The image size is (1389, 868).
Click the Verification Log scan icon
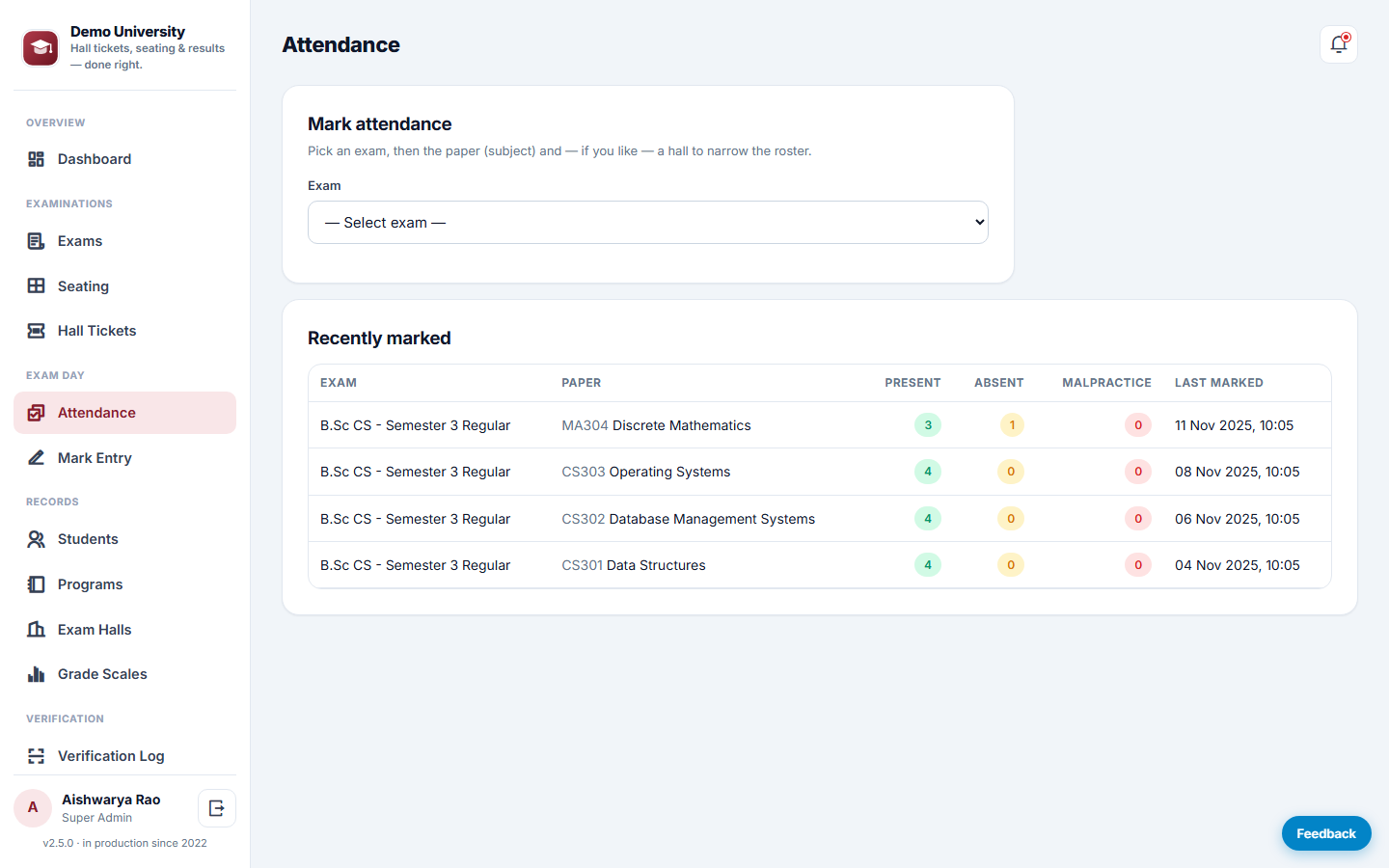pyautogui.click(x=37, y=756)
